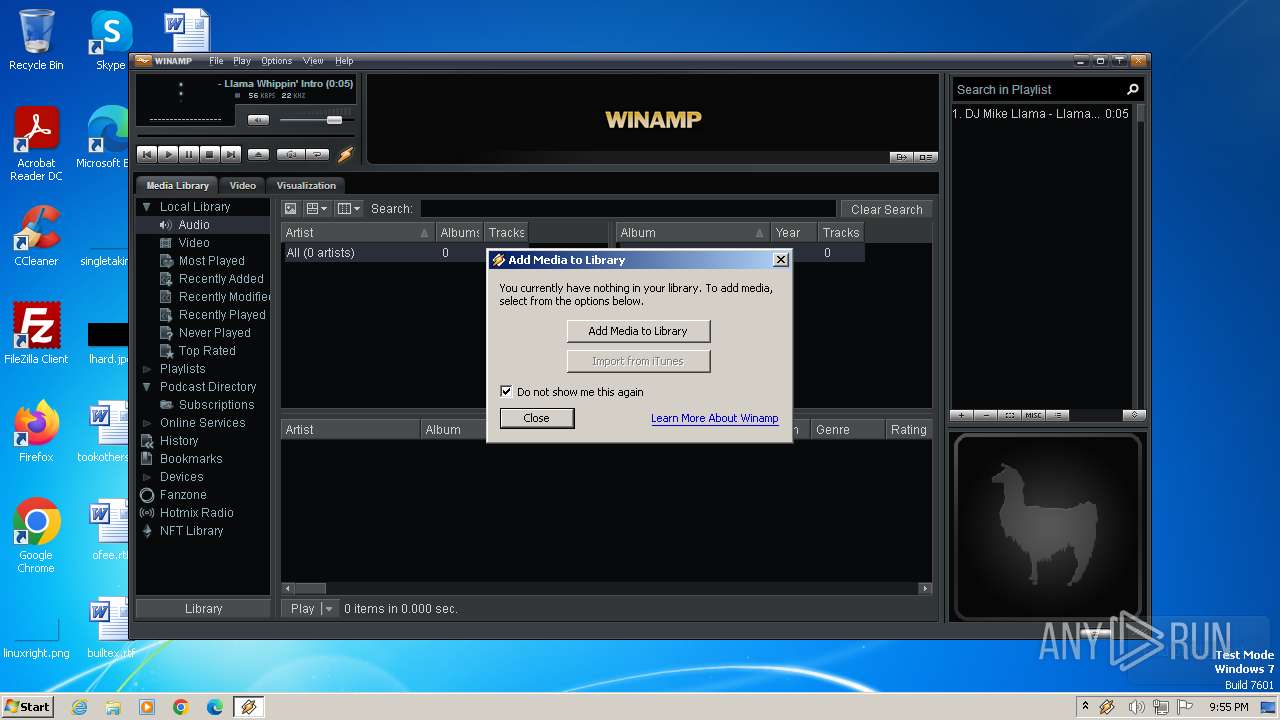Open the File menu
1280x720 pixels.
point(216,61)
